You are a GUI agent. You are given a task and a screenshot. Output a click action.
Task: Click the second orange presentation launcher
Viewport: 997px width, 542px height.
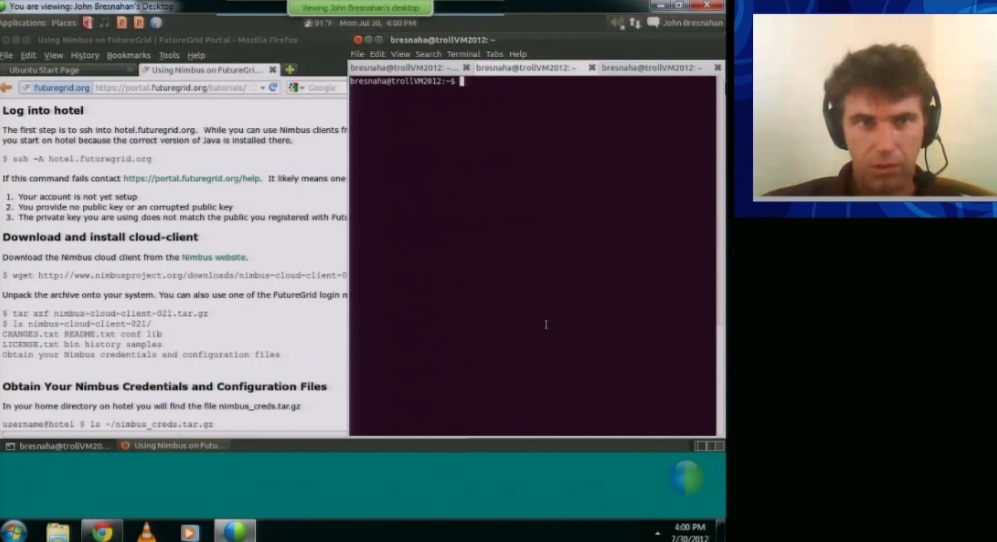tap(139, 23)
